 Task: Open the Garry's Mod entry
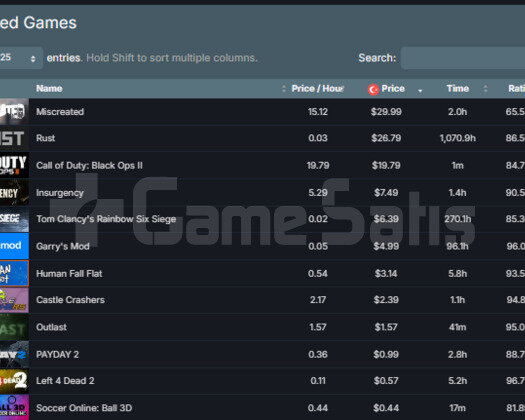coord(63,246)
